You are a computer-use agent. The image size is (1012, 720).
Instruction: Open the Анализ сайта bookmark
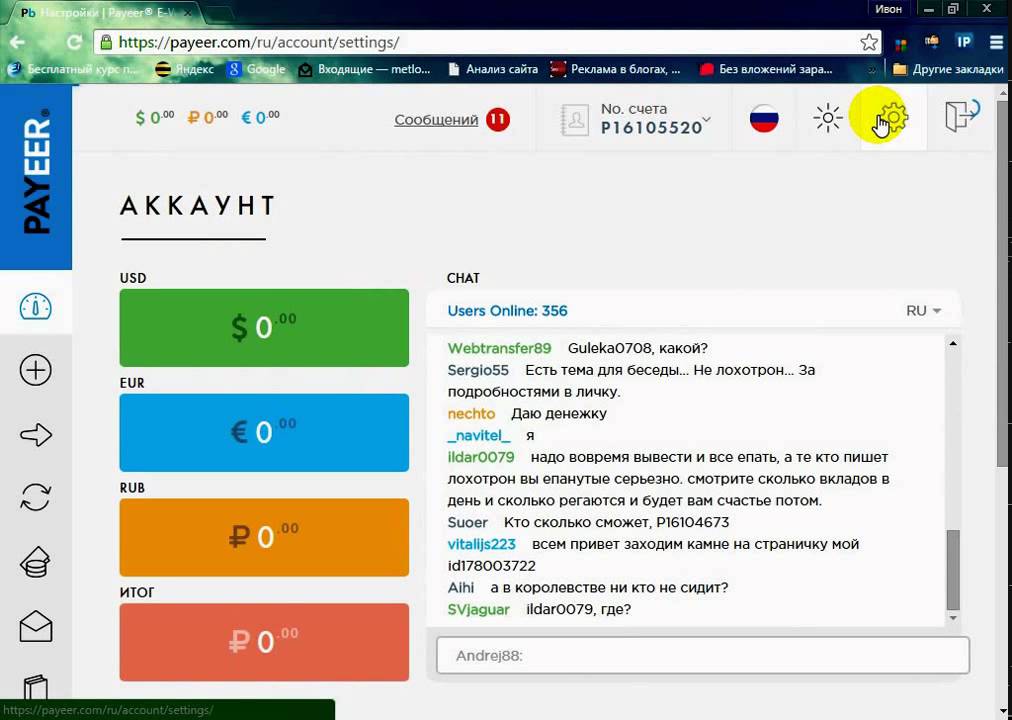(493, 69)
